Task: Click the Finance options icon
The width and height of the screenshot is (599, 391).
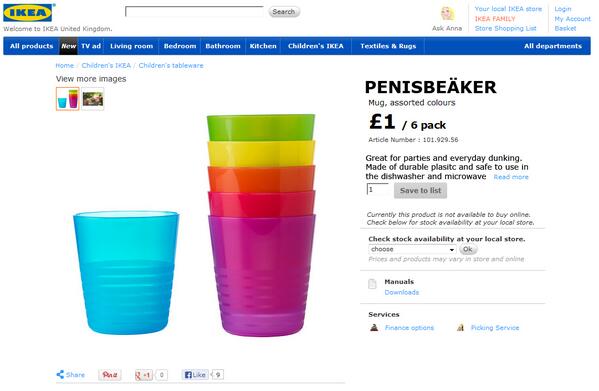Action: [x=374, y=327]
